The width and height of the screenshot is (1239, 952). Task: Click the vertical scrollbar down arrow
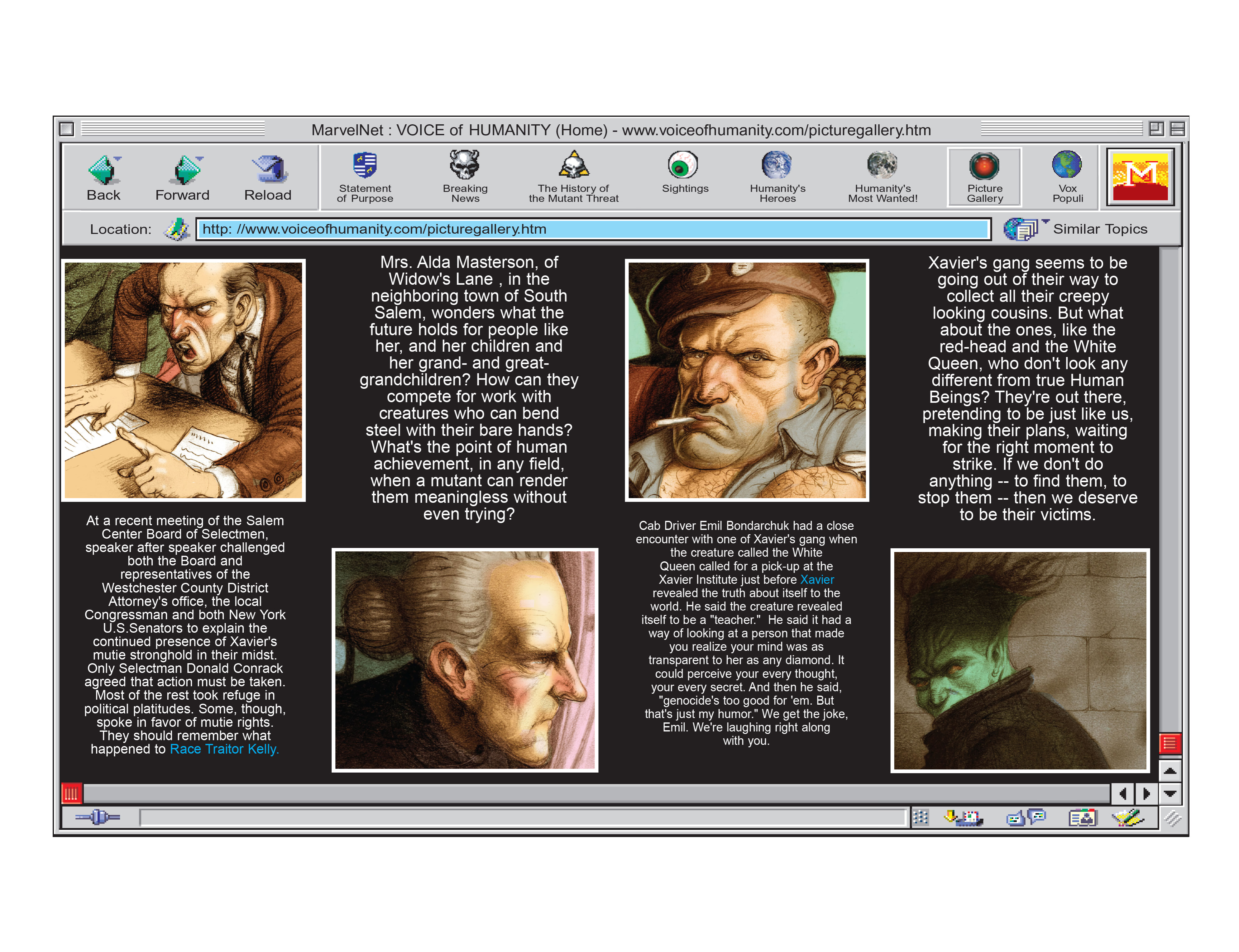tap(1169, 793)
